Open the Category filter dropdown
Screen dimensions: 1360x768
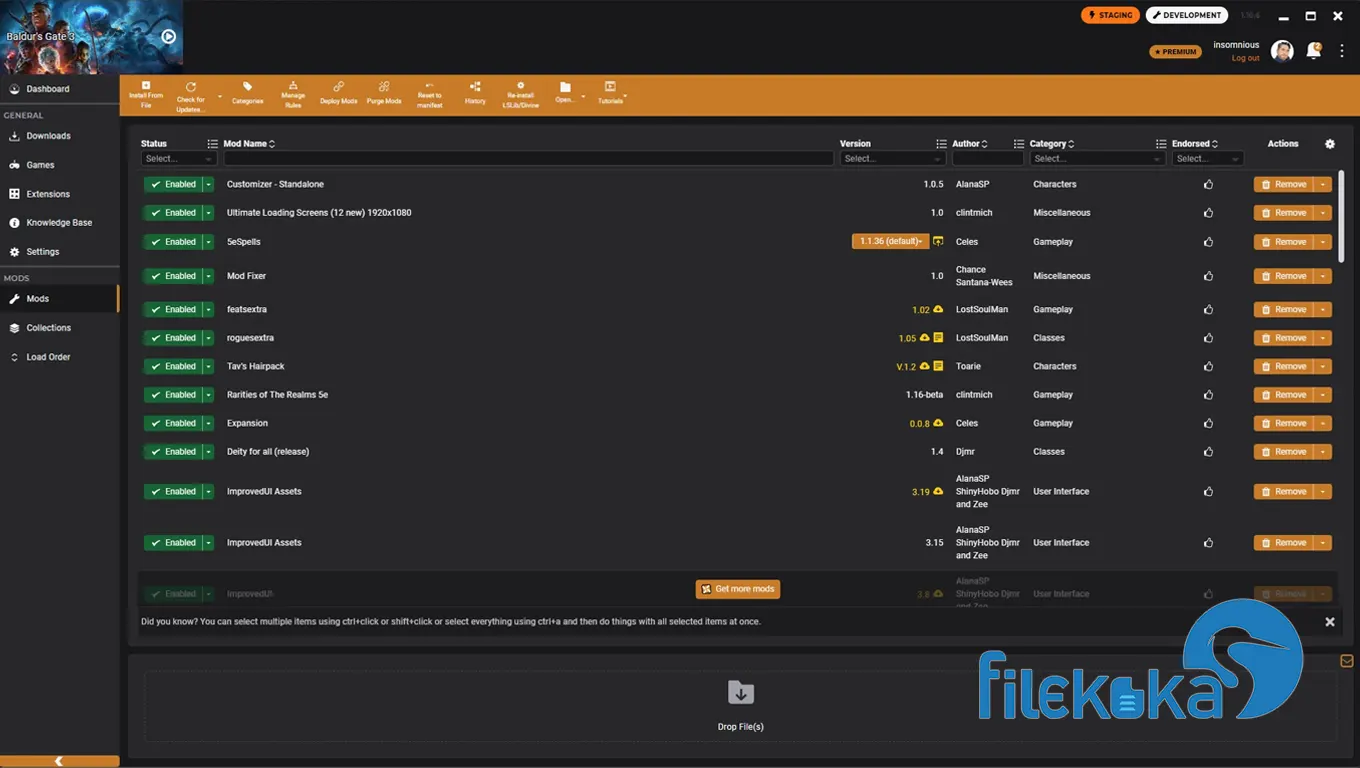tap(1098, 159)
